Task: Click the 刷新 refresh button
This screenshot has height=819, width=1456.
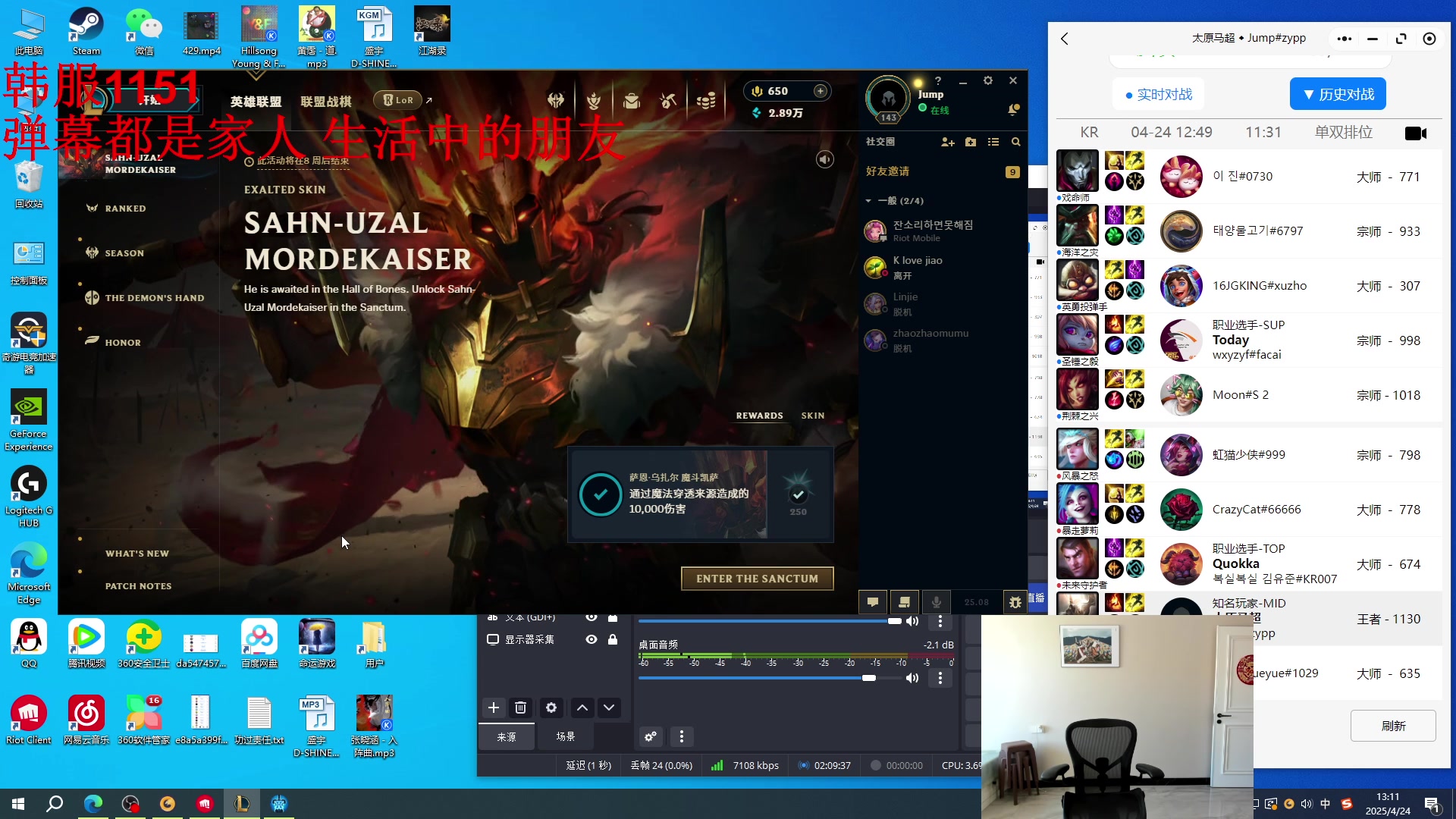Action: coord(1393,726)
